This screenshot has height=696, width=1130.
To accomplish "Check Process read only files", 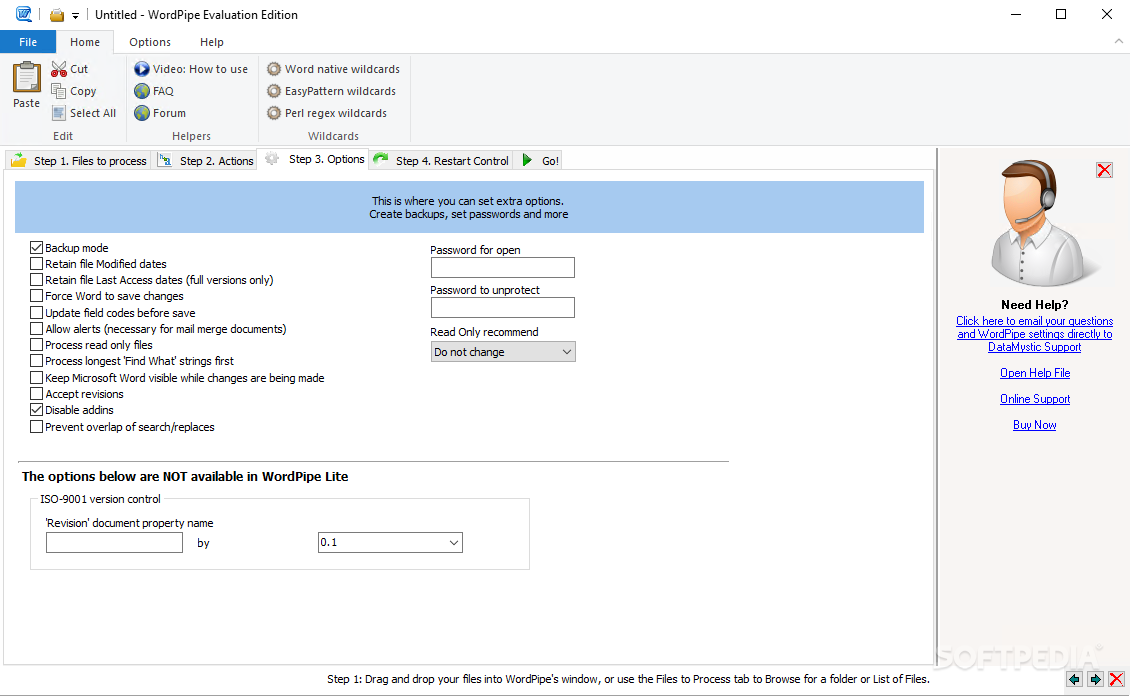I will [37, 345].
